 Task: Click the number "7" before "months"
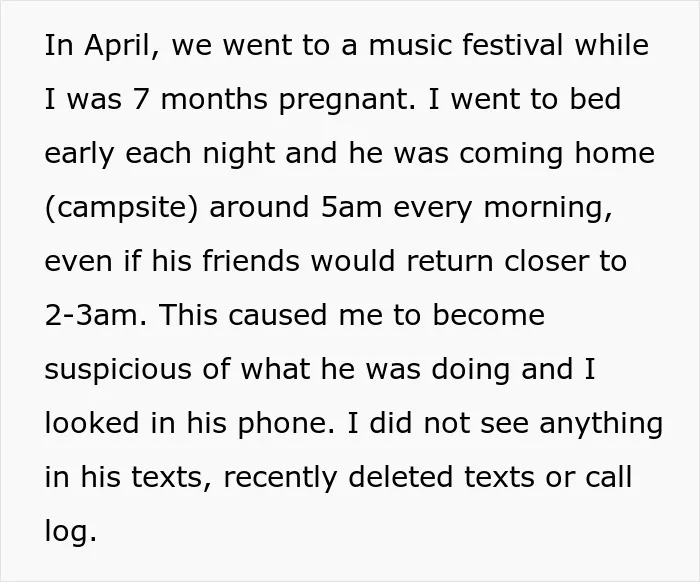click(141, 99)
